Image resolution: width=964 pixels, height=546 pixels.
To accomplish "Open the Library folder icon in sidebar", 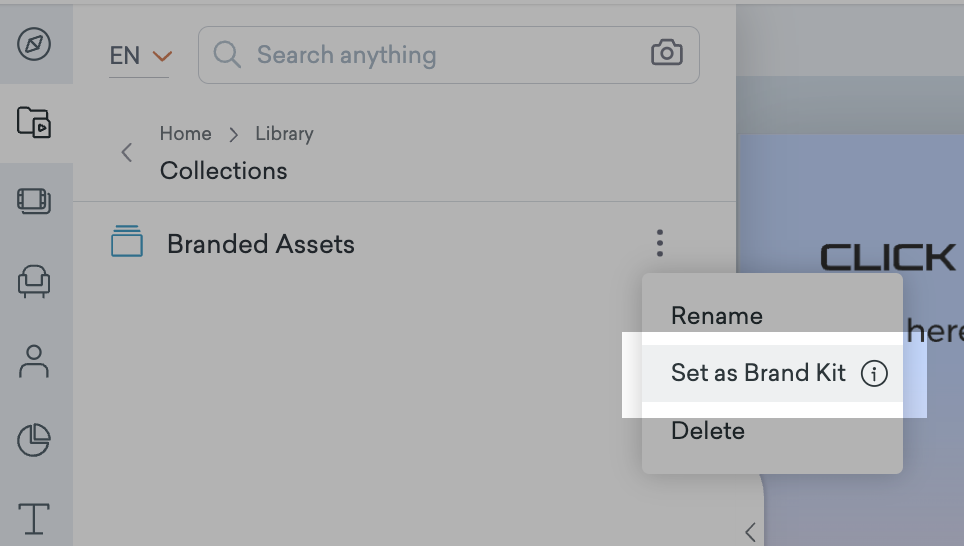I will click(x=34, y=123).
